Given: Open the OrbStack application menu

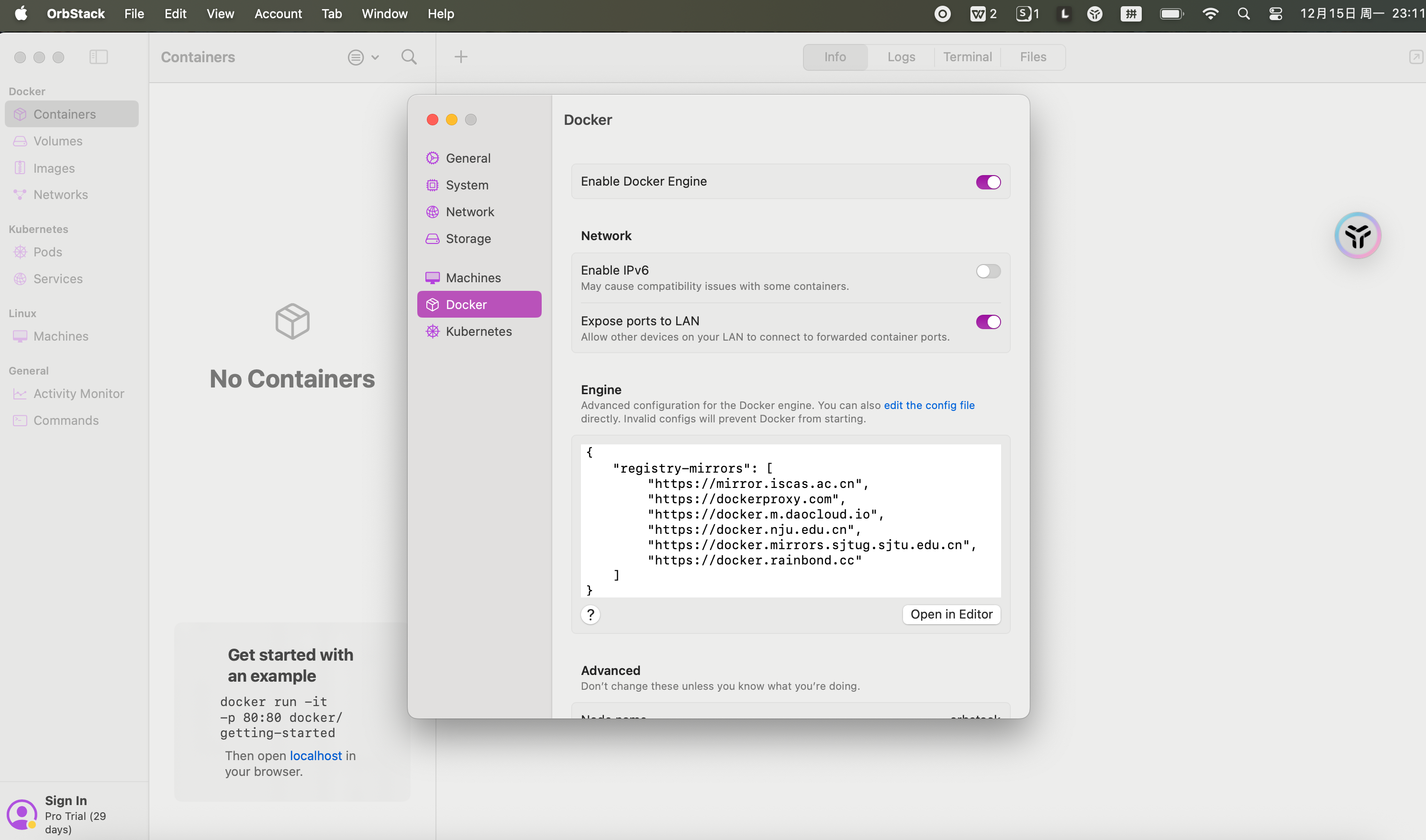Looking at the screenshot, I should (76, 13).
